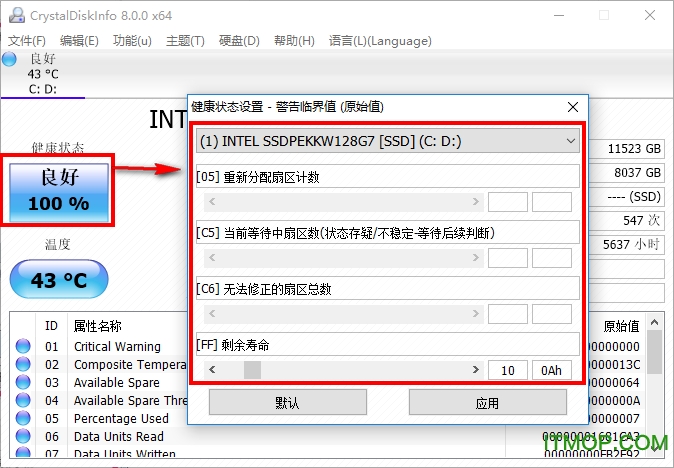Click the right arrow of the [FF] 剩余寿命 slider
674x468 pixels.
pos(475,370)
